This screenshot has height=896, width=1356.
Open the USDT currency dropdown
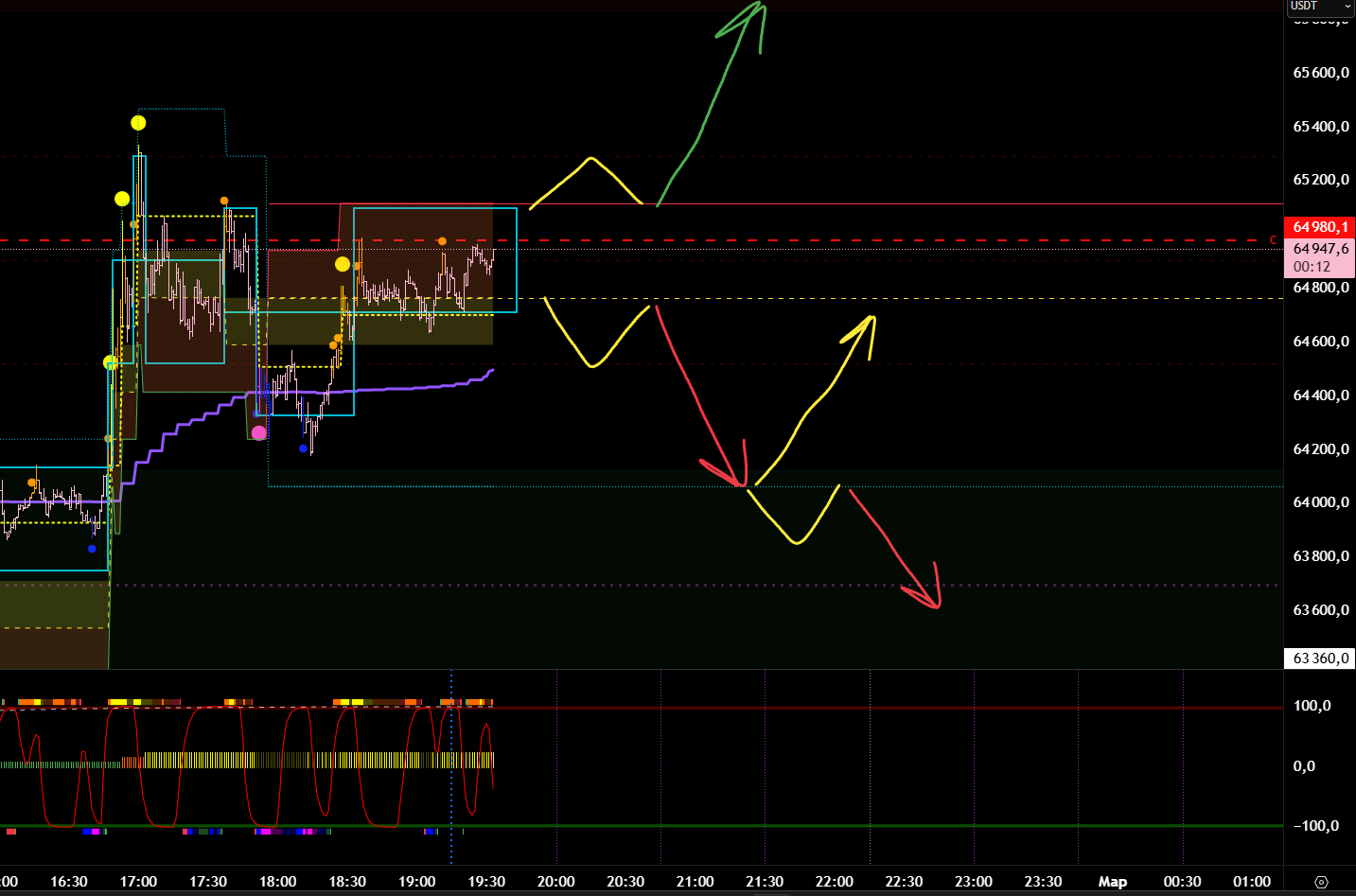tap(1320, 8)
